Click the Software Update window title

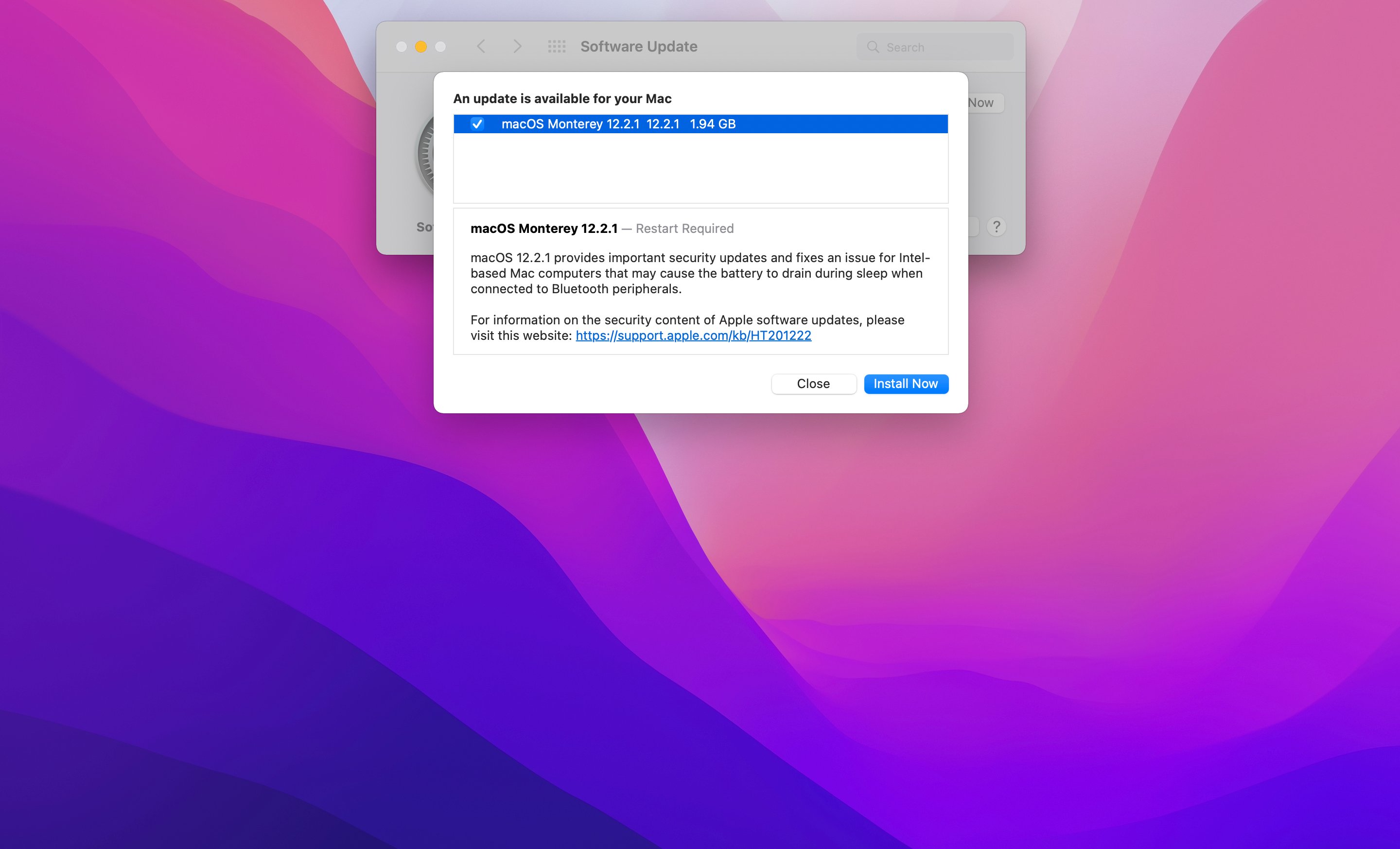pos(639,47)
